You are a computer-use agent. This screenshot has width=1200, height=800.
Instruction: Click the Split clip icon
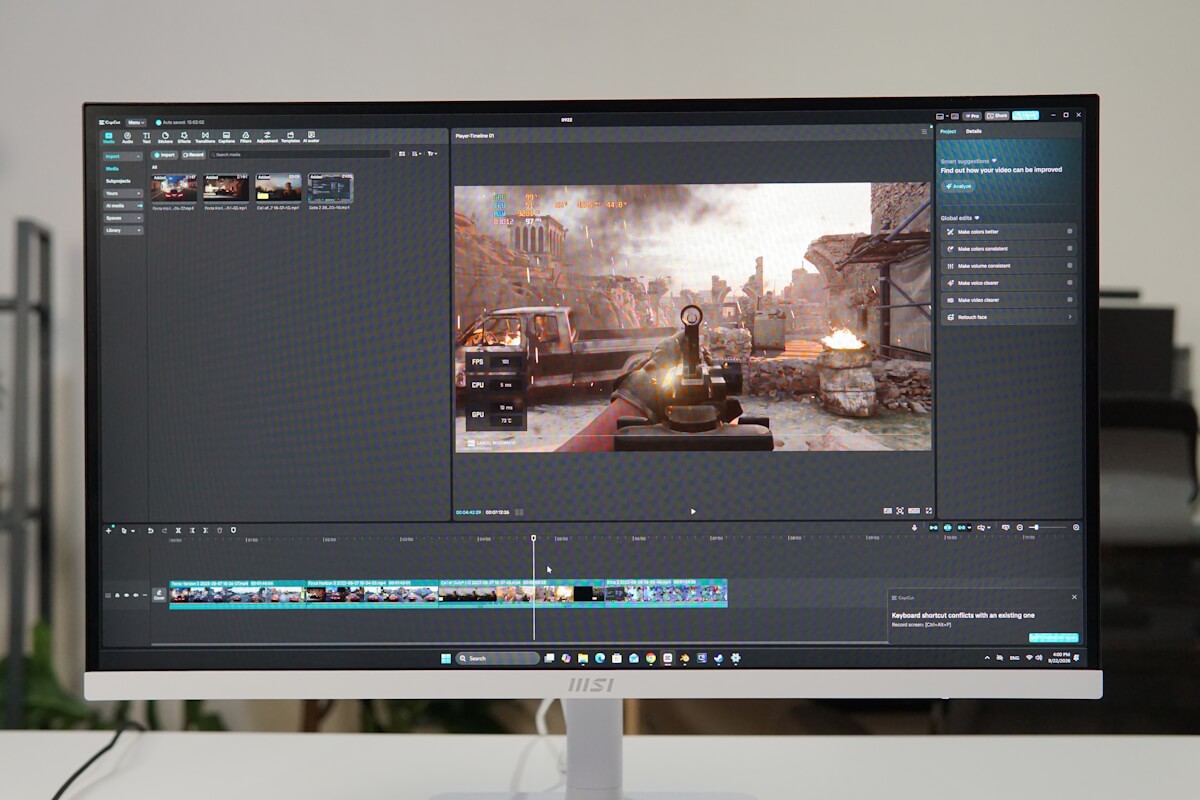coord(178,530)
